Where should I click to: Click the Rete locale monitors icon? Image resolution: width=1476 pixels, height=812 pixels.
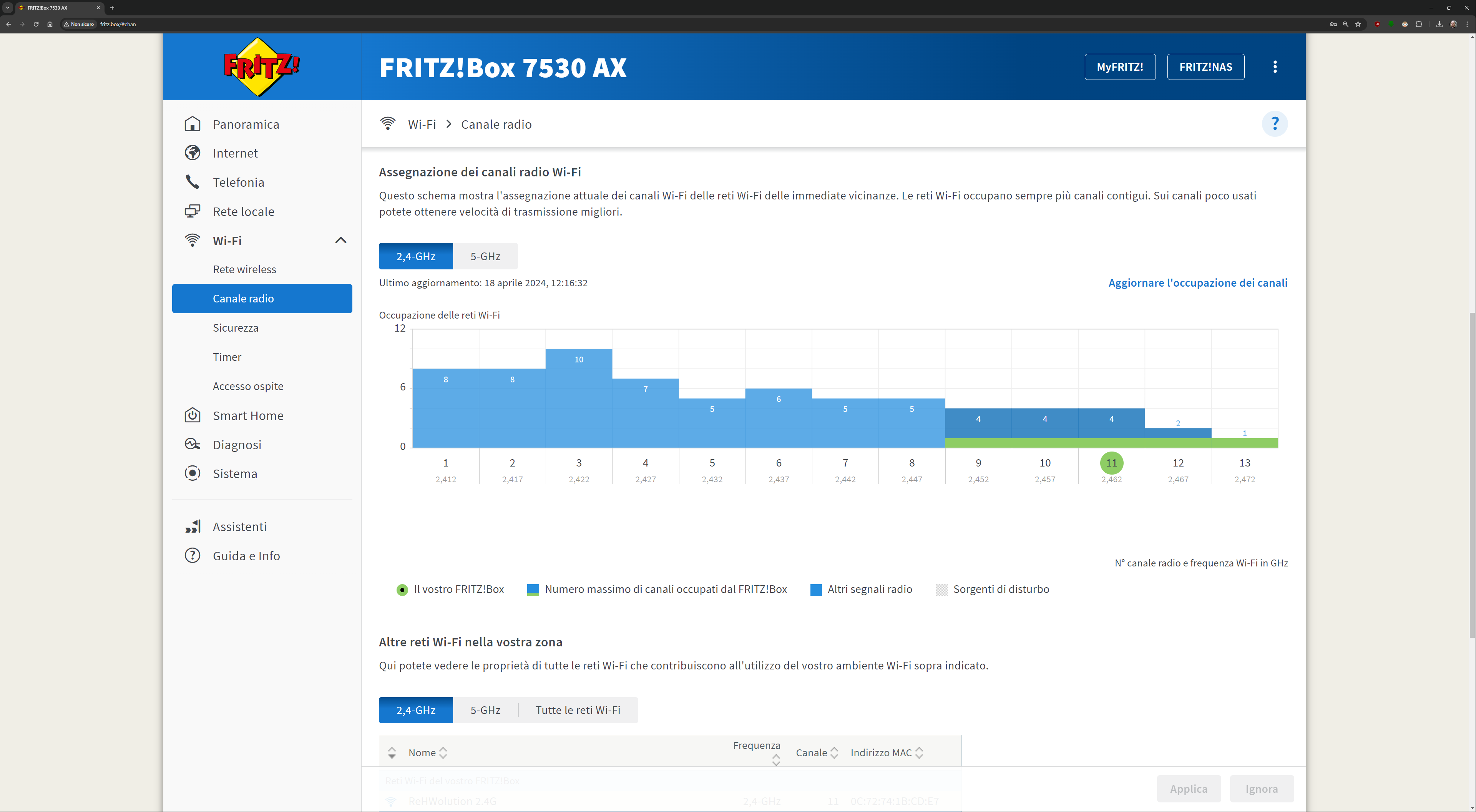coord(193,211)
